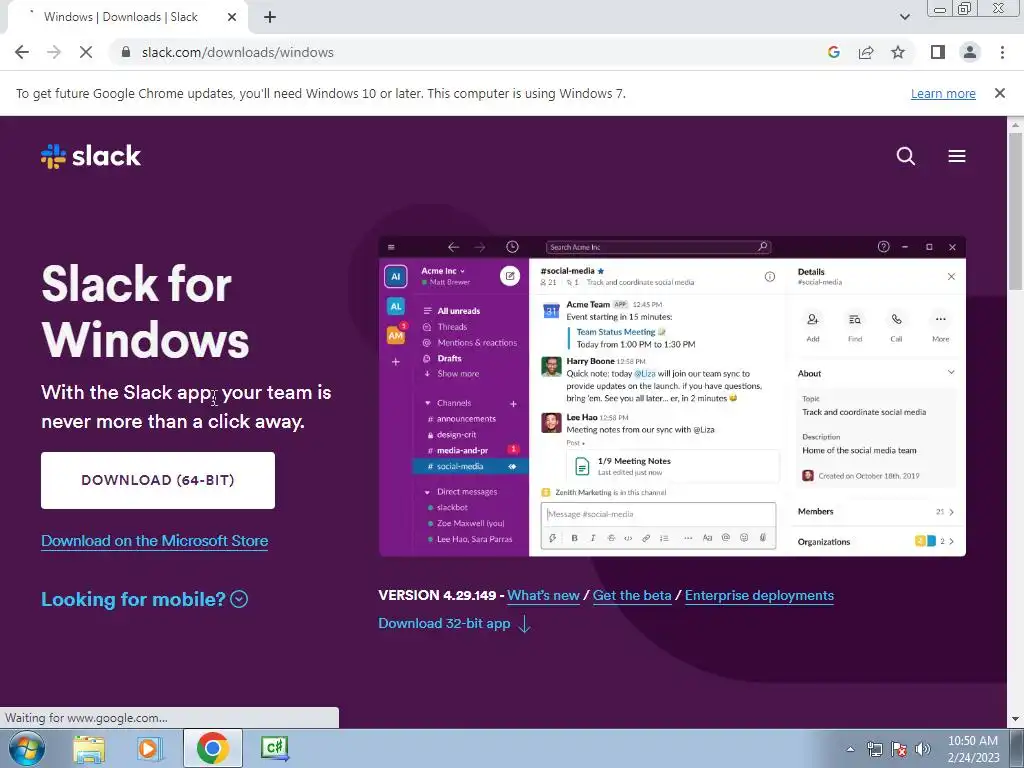Dismiss the Chrome update notification bar
Viewport: 1024px width, 768px height.
pyautogui.click(x=999, y=93)
